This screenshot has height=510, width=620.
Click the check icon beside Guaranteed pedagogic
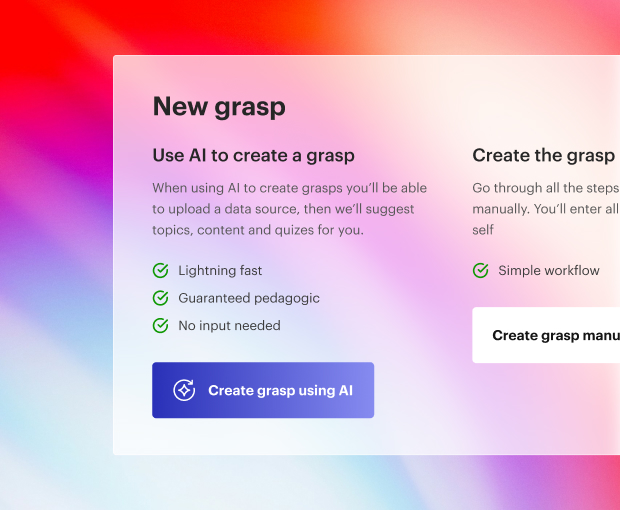[x=161, y=298]
